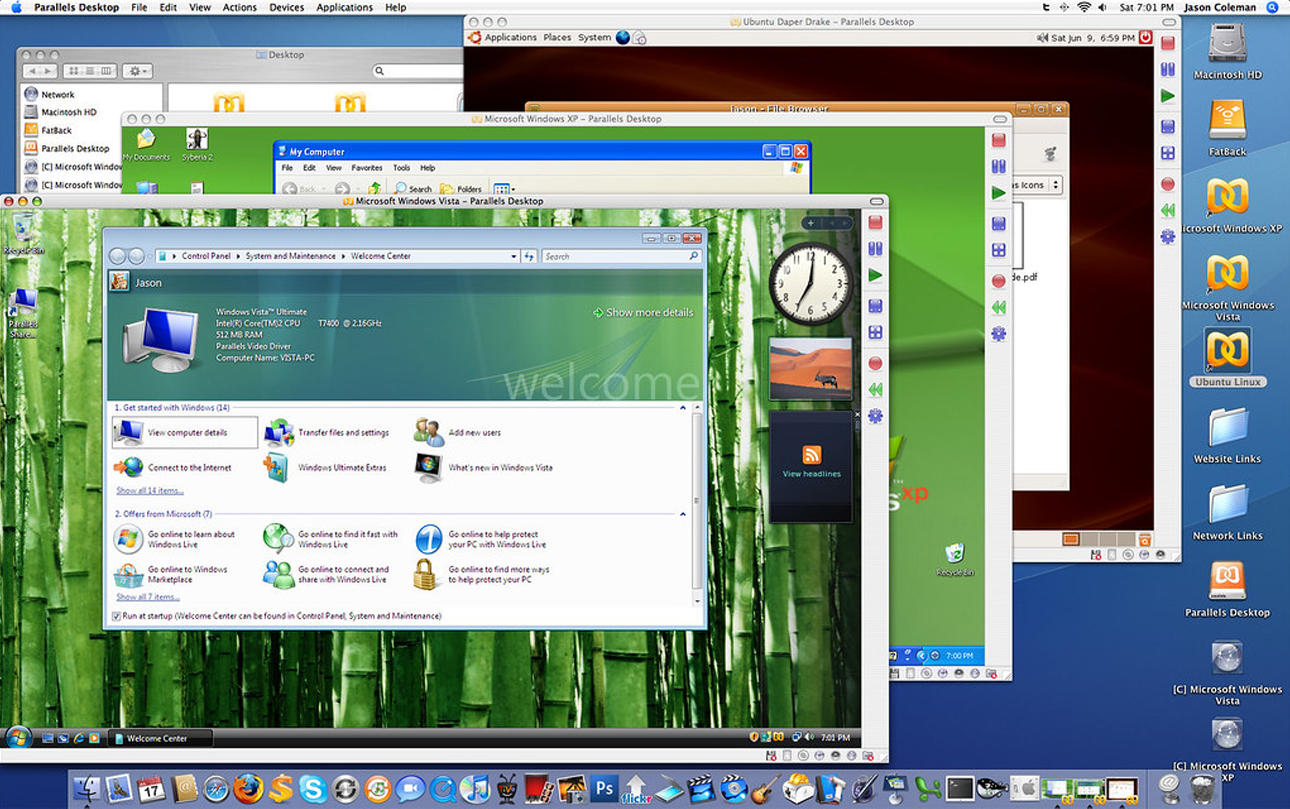Click Folders button in My Computer toolbar
This screenshot has width=1290, height=809.
click(x=461, y=188)
